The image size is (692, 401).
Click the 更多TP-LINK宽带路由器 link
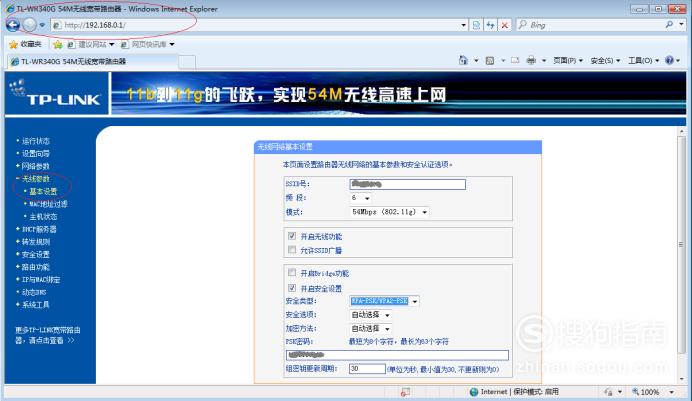pyautogui.click(x=48, y=335)
